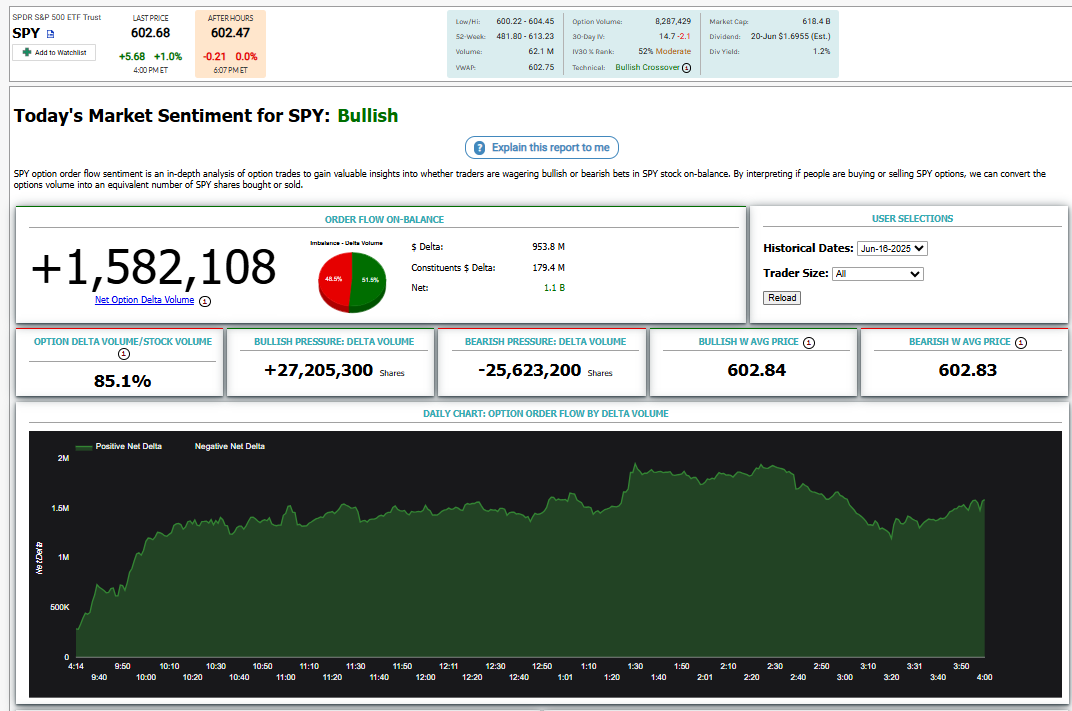Click the 953.8 M $ Delta value
1072x711 pixels.
(x=548, y=247)
